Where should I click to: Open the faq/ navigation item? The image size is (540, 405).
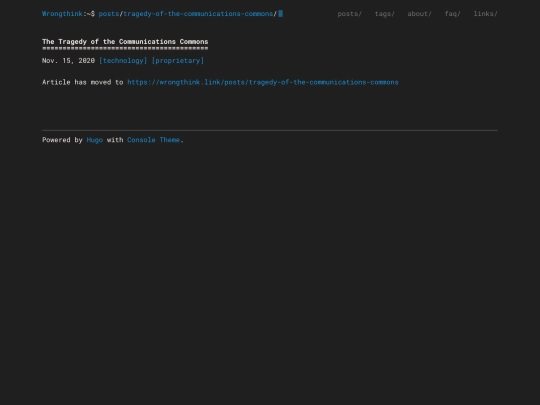(453, 14)
